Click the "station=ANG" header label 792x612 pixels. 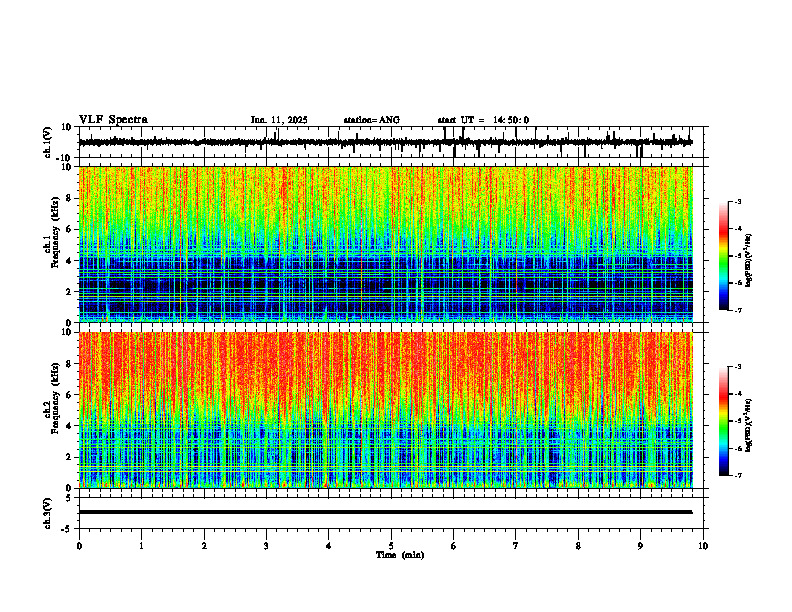pyautogui.click(x=372, y=120)
